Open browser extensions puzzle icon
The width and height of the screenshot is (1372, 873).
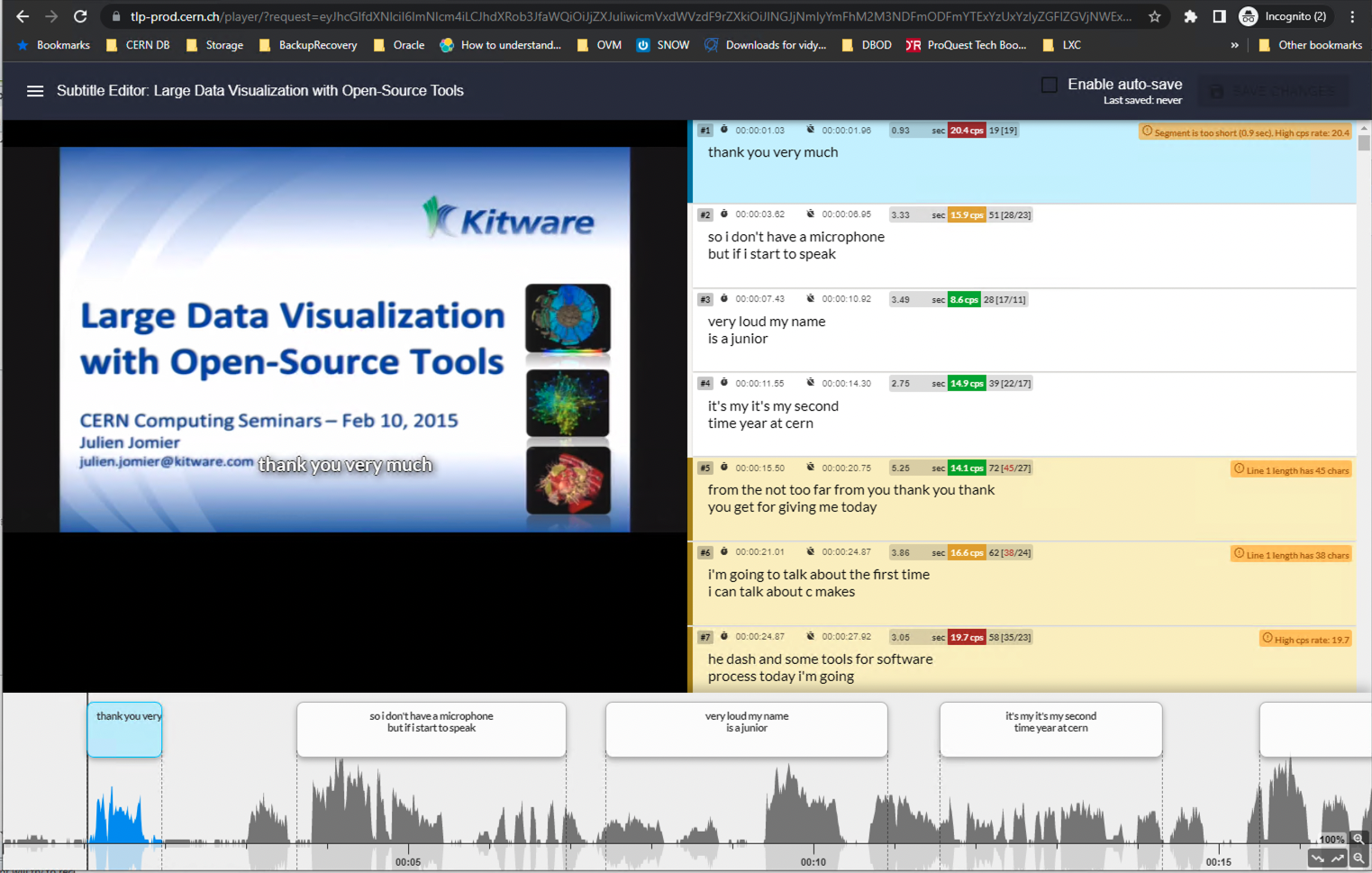coord(1190,16)
